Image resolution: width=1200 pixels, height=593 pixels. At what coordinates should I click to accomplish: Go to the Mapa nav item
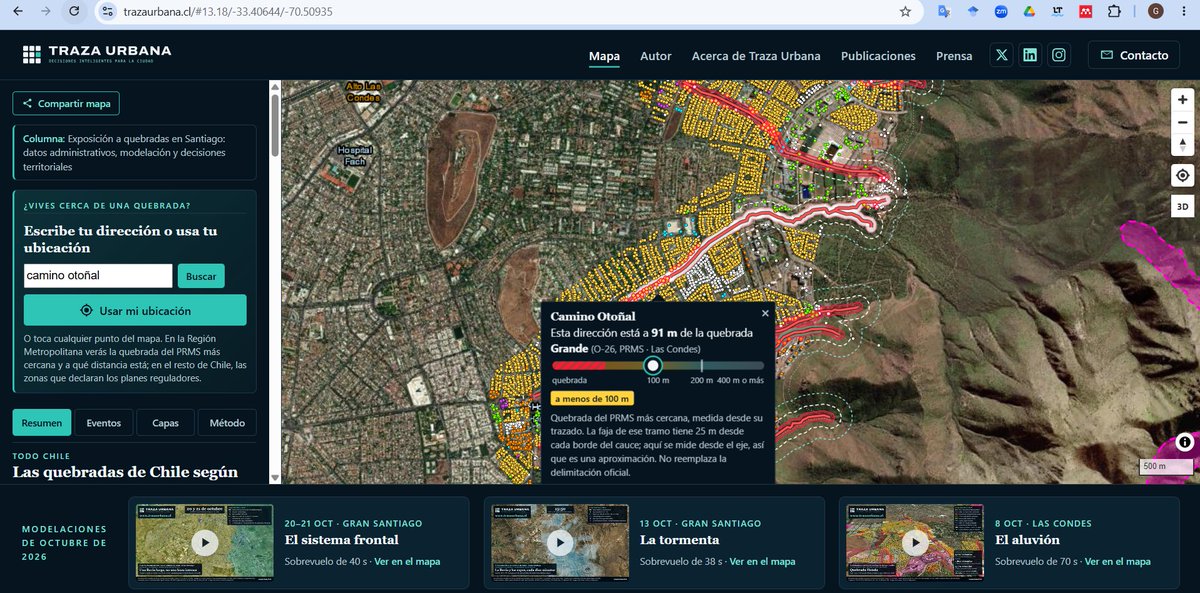click(605, 56)
